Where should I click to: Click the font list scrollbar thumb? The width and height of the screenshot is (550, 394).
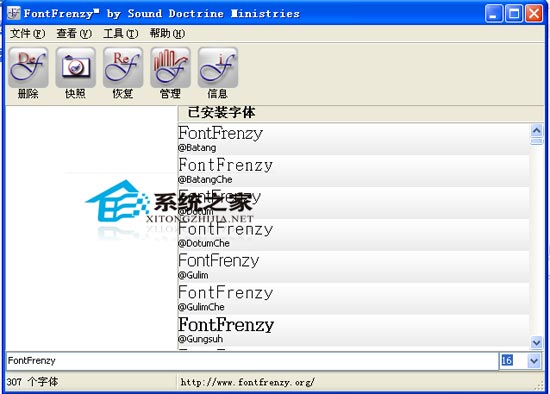pyautogui.click(x=536, y=141)
